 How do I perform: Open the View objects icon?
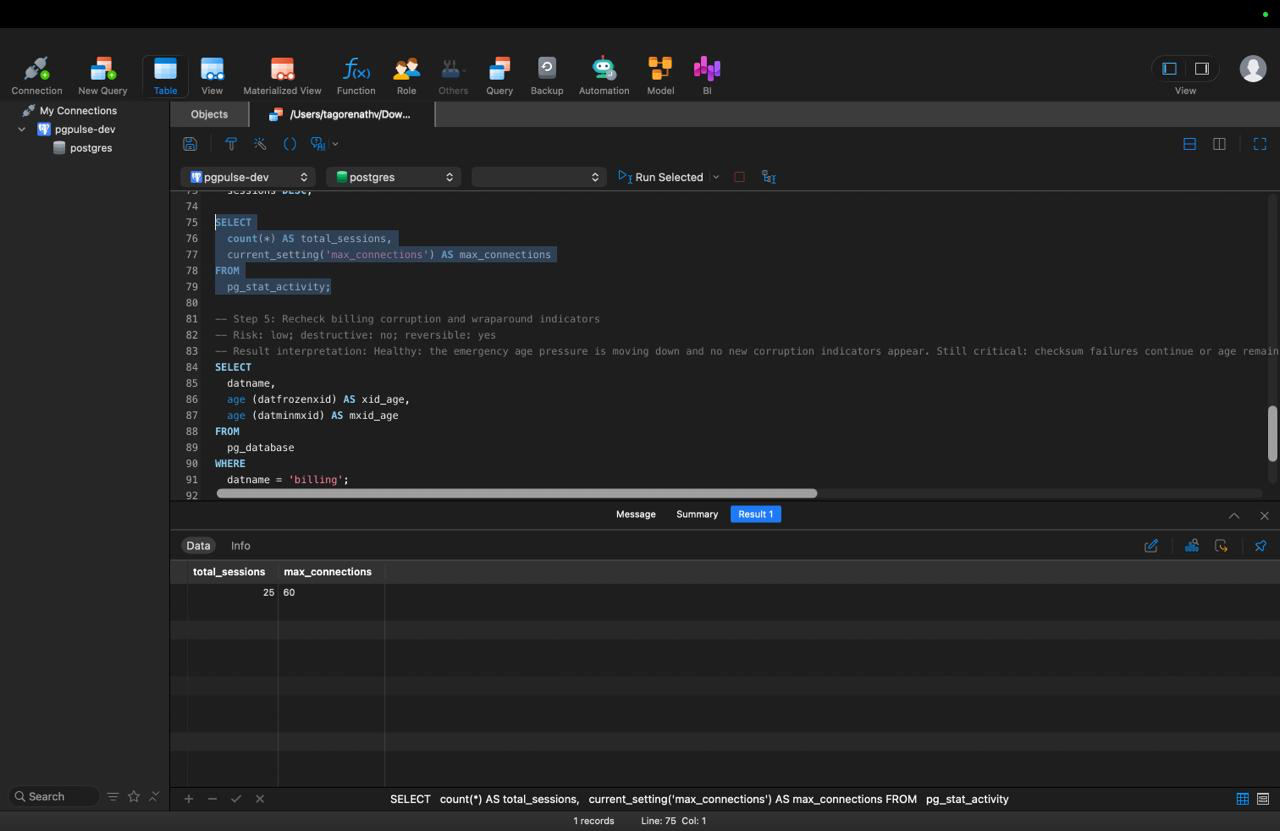pyautogui.click(x=212, y=76)
